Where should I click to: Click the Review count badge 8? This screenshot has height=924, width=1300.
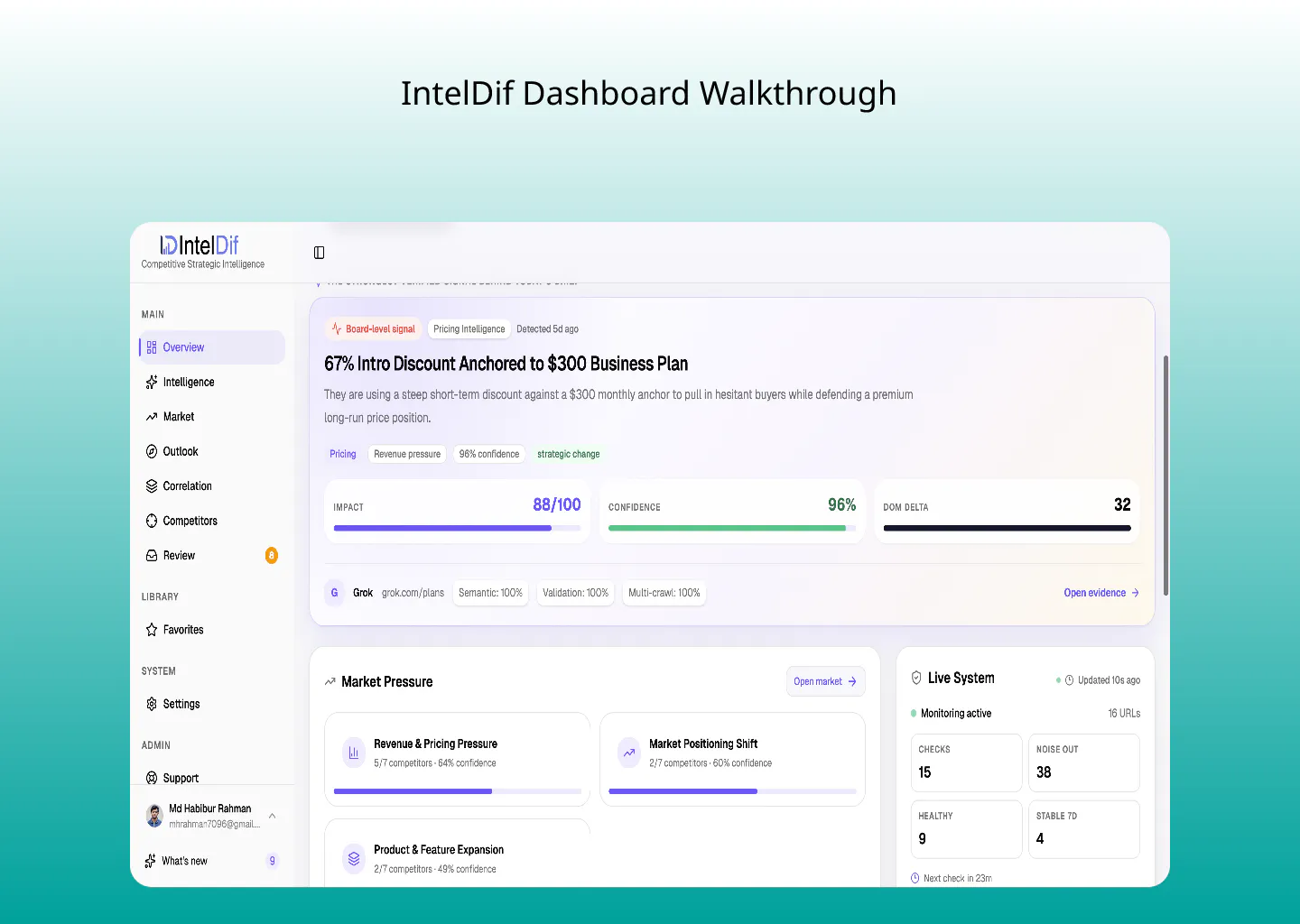tap(272, 556)
